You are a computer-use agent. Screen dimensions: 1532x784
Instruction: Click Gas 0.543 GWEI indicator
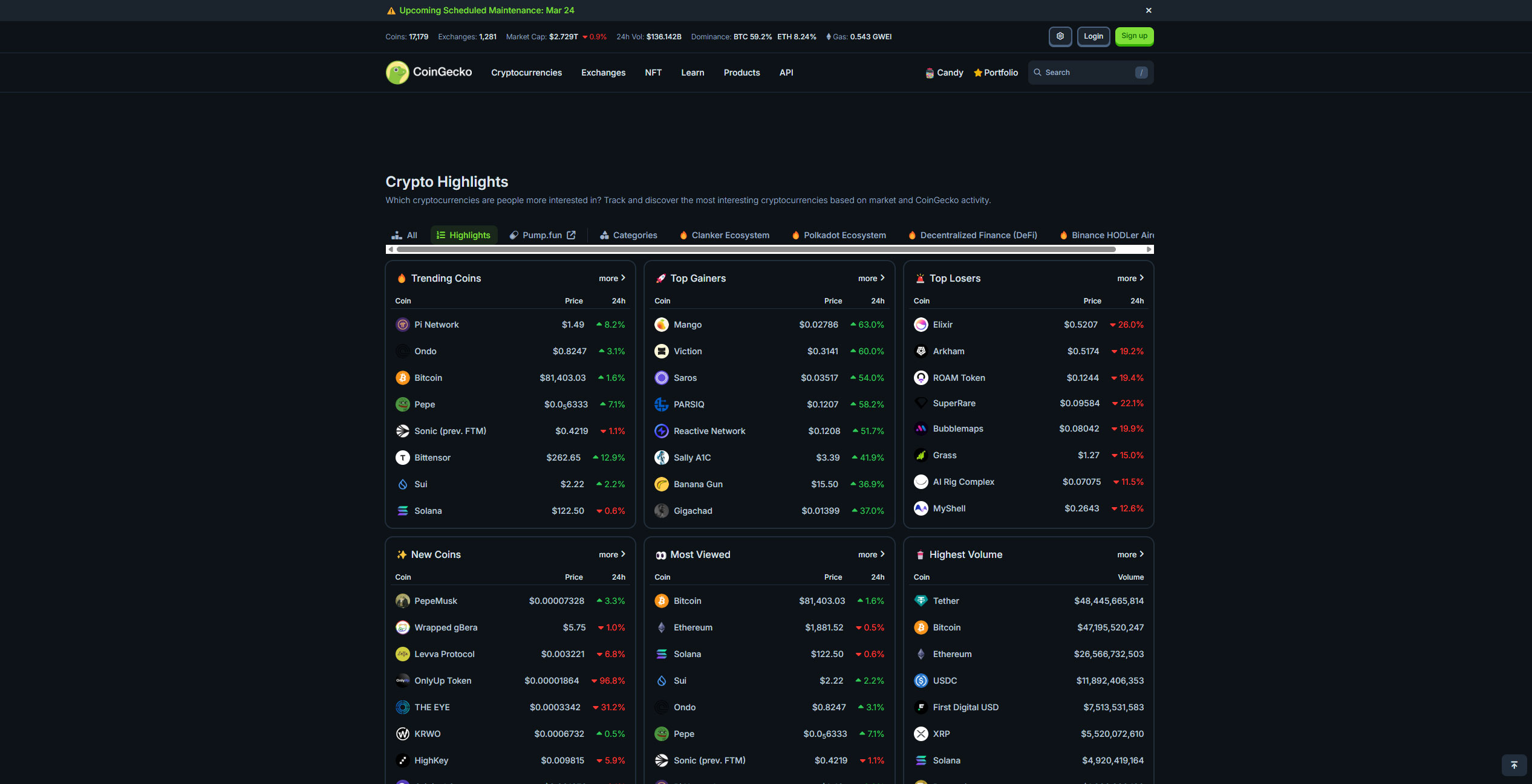859,37
